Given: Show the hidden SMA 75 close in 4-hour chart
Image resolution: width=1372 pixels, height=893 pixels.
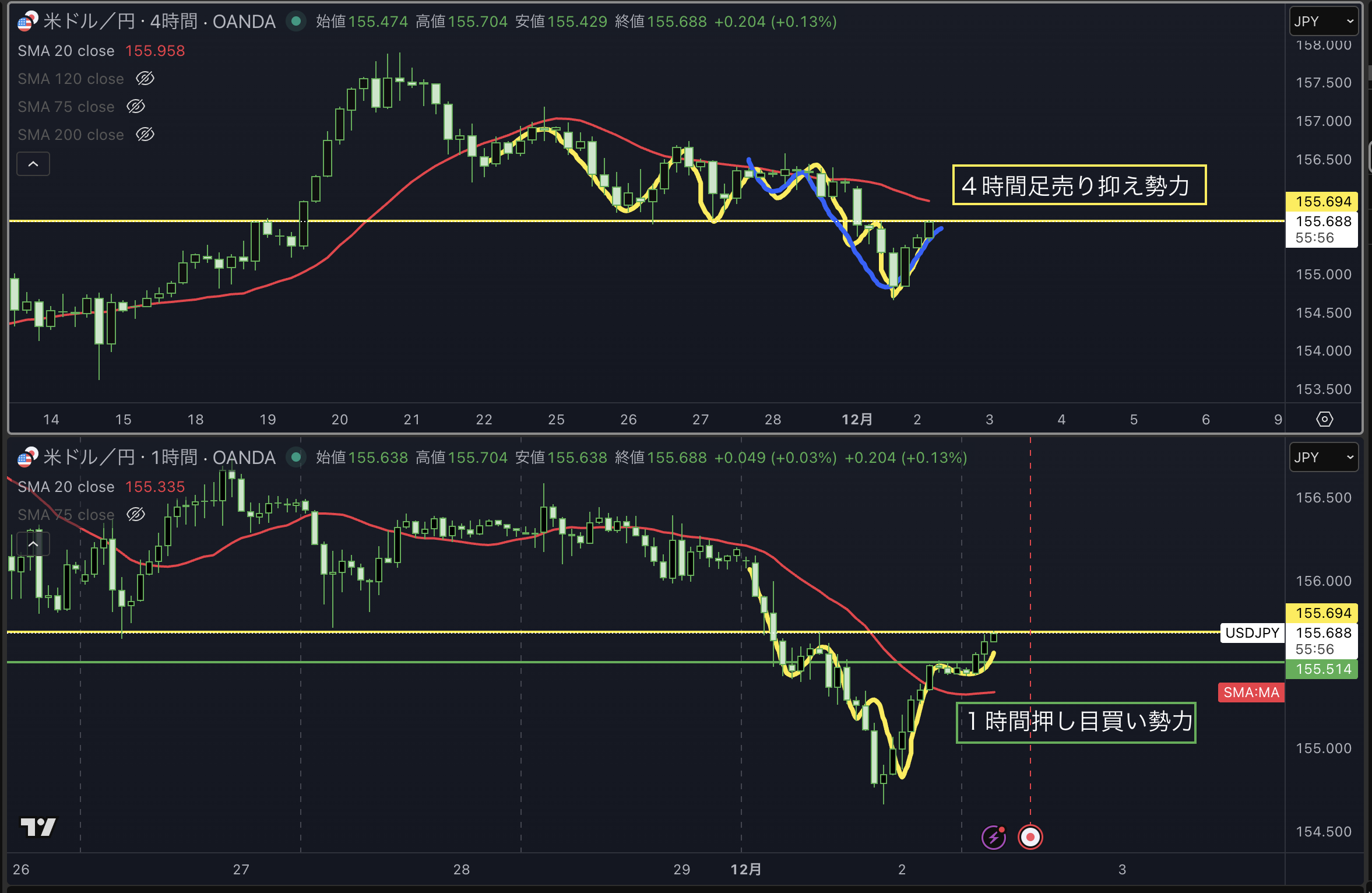Looking at the screenshot, I should pyautogui.click(x=136, y=106).
